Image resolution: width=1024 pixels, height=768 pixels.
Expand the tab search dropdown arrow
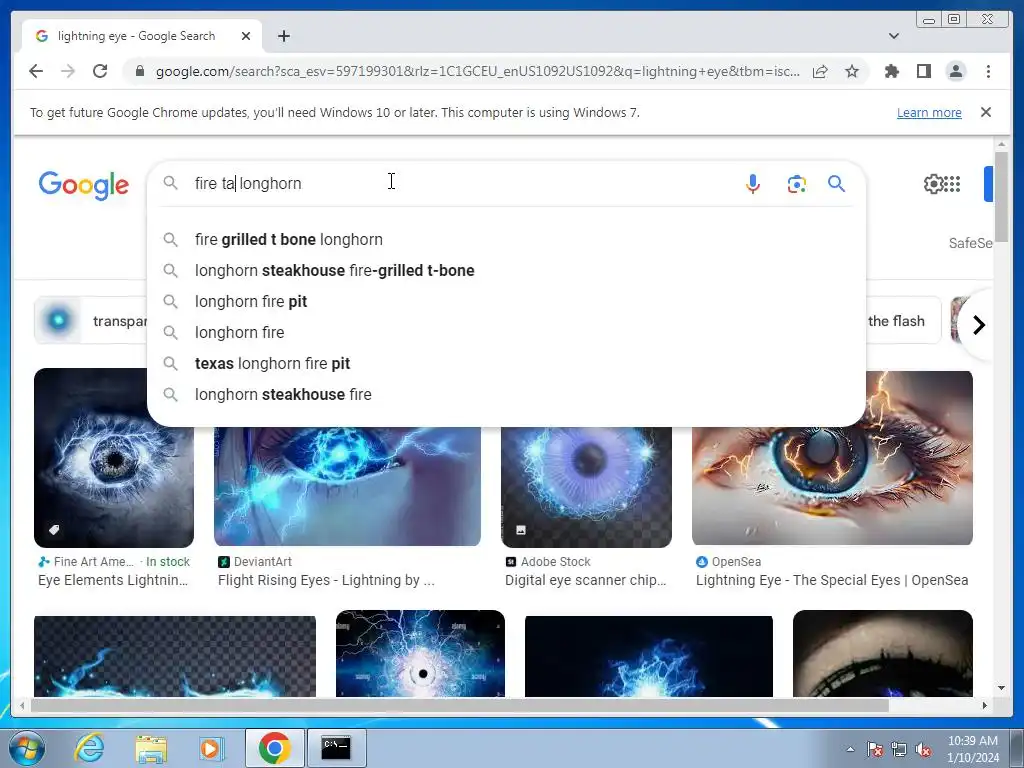(x=893, y=36)
